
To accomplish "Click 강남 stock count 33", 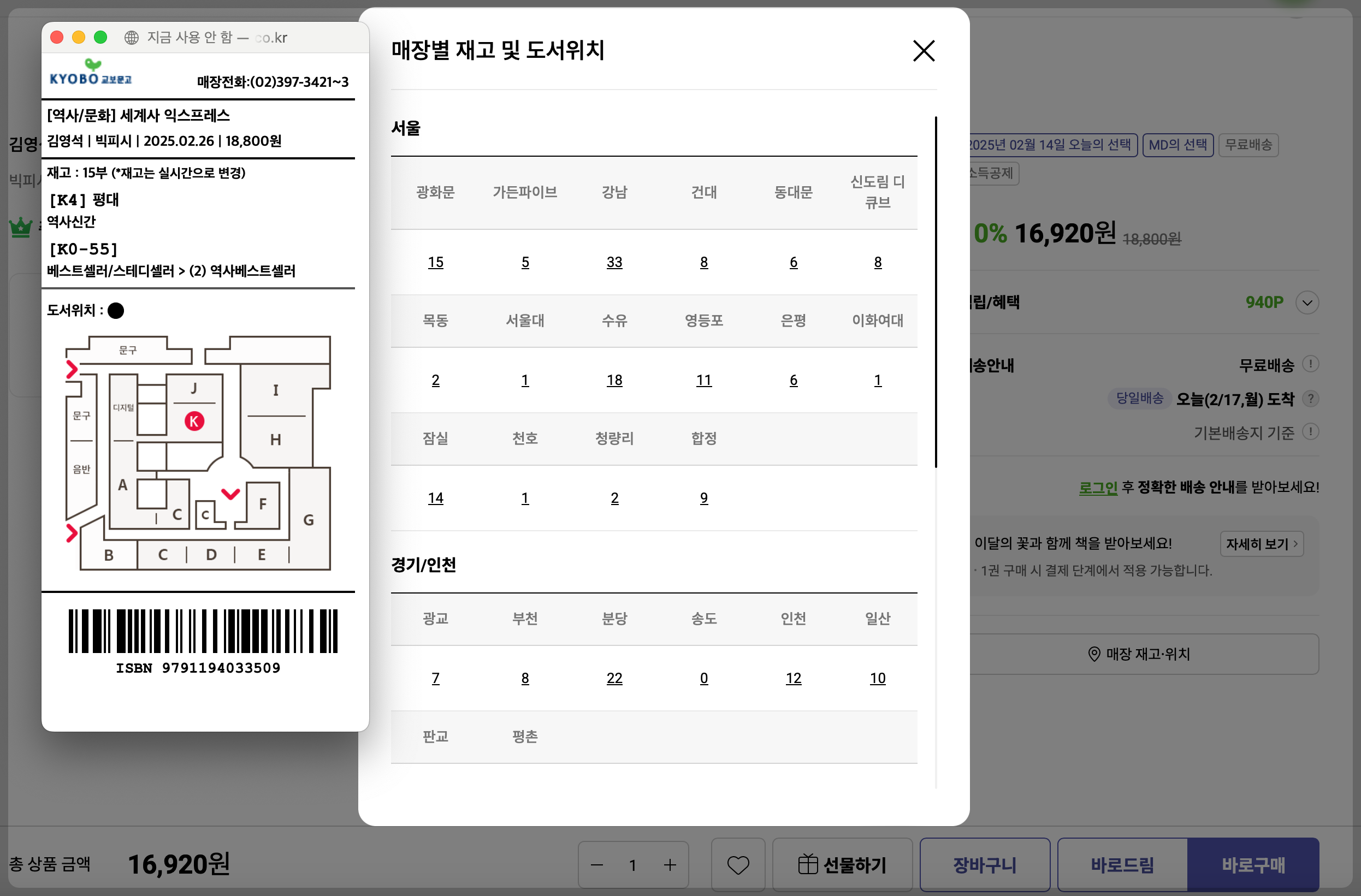I will point(614,263).
